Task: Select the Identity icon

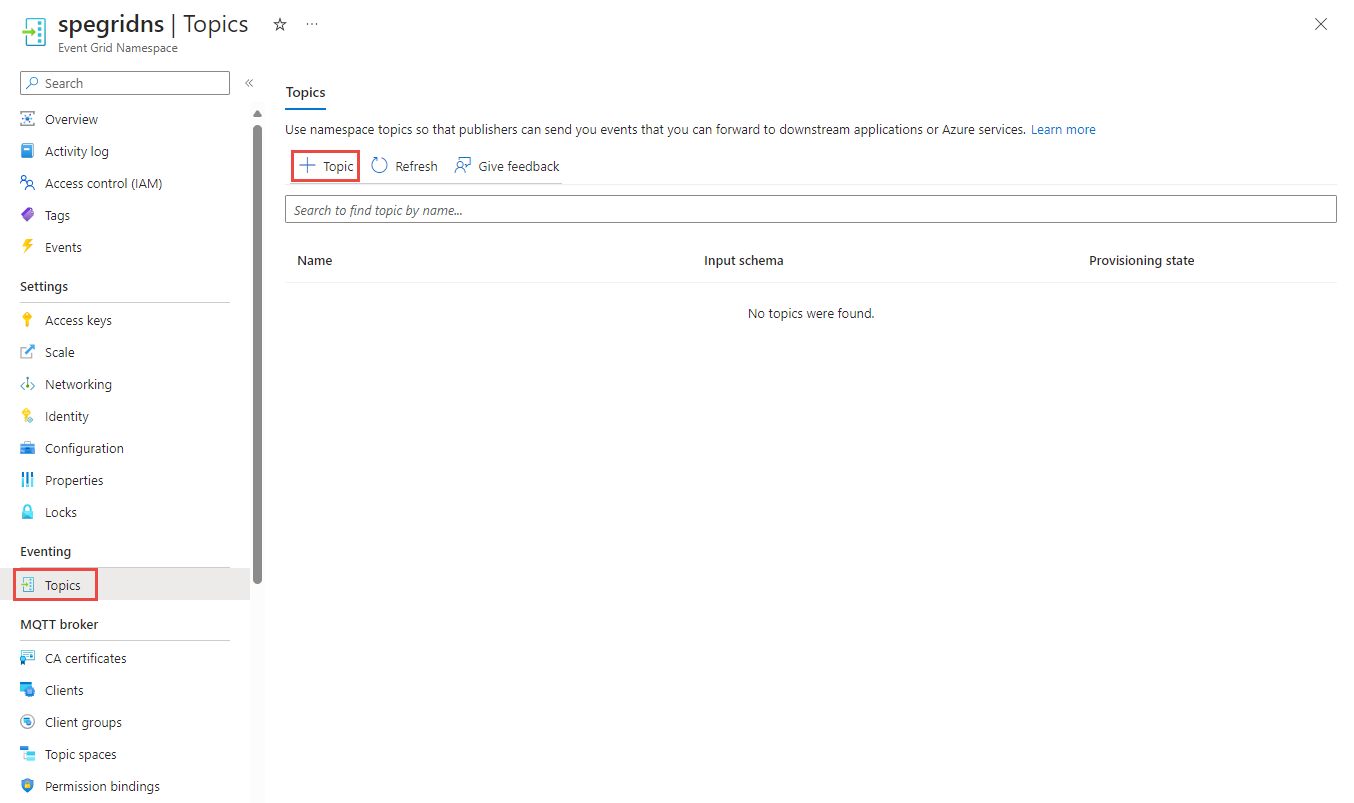Action: 28,416
